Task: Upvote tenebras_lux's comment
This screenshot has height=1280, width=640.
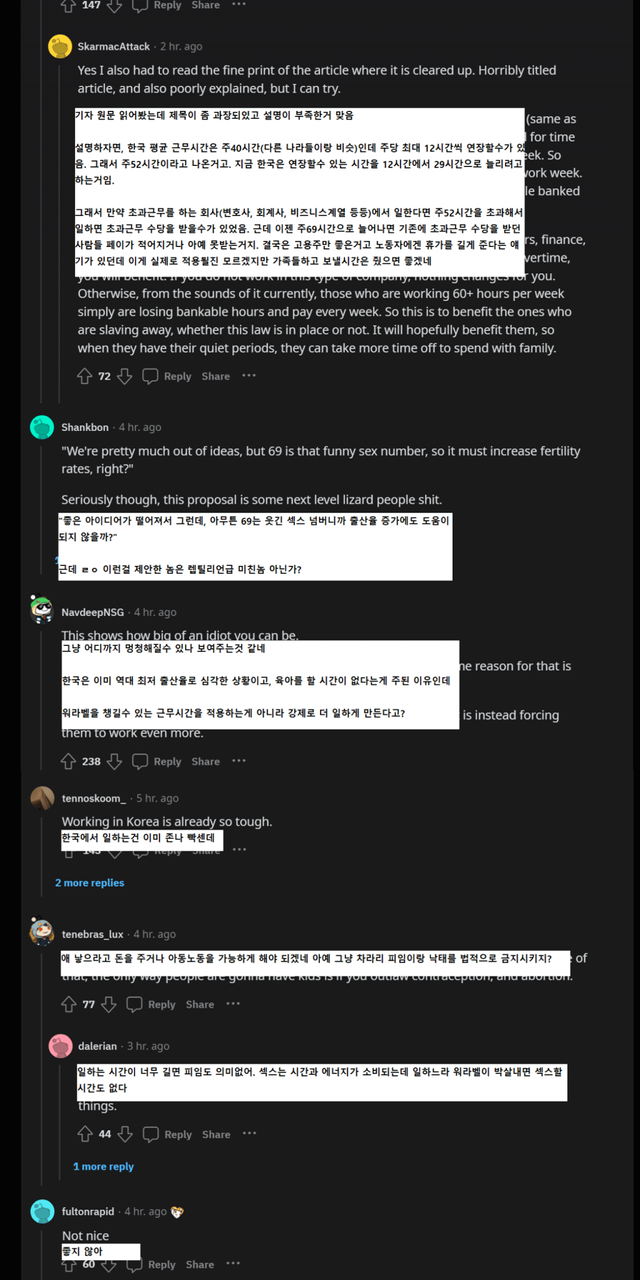Action: [68, 1004]
